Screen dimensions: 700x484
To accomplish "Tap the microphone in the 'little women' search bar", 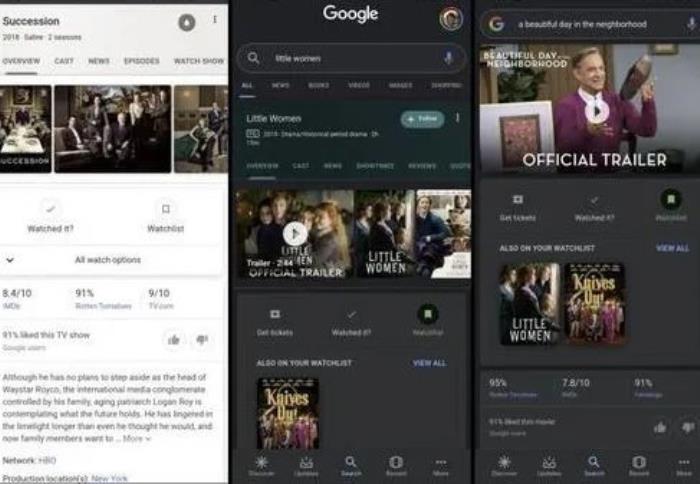I will [447, 59].
